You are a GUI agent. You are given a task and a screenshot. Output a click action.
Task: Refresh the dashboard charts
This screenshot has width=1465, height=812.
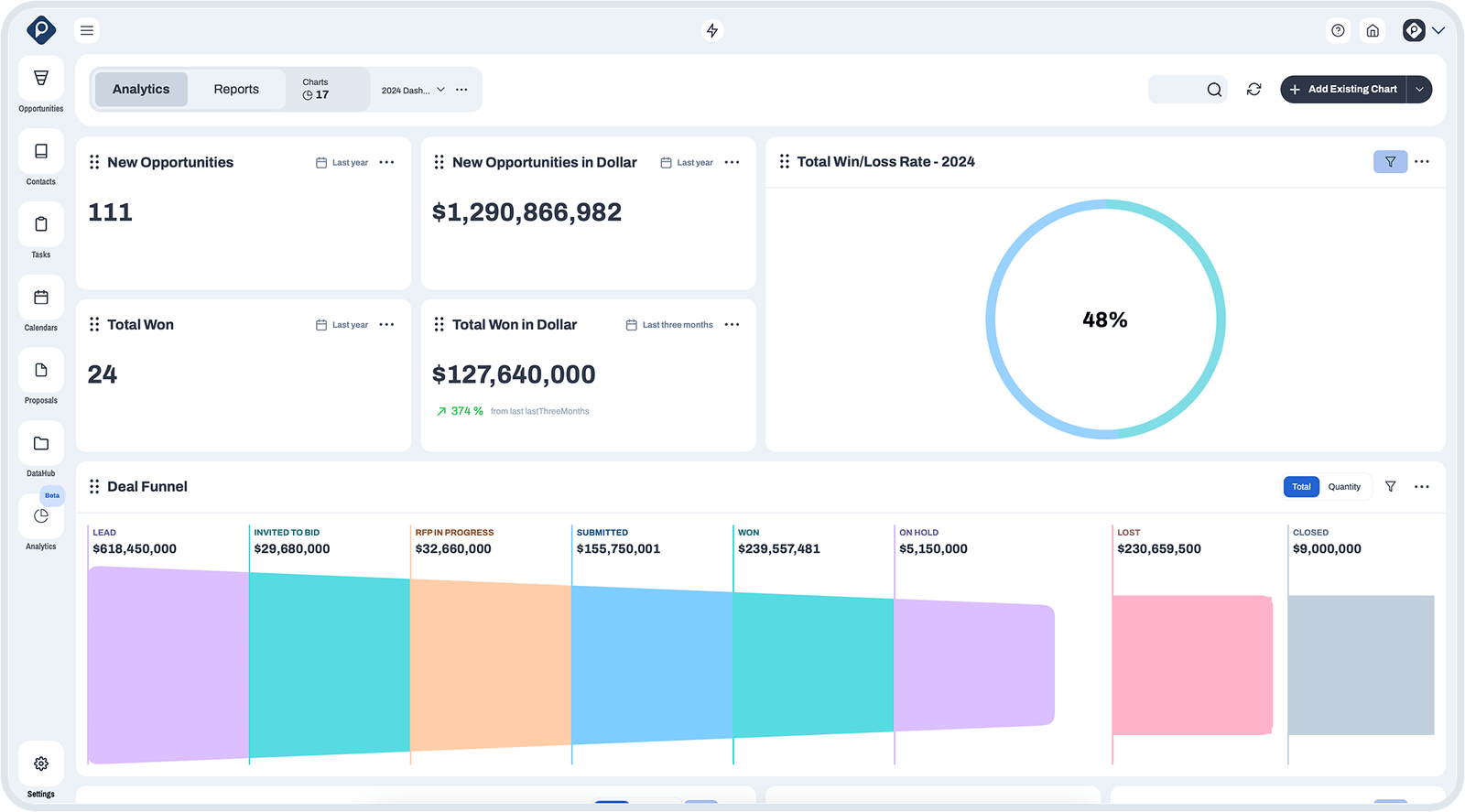(x=1254, y=89)
